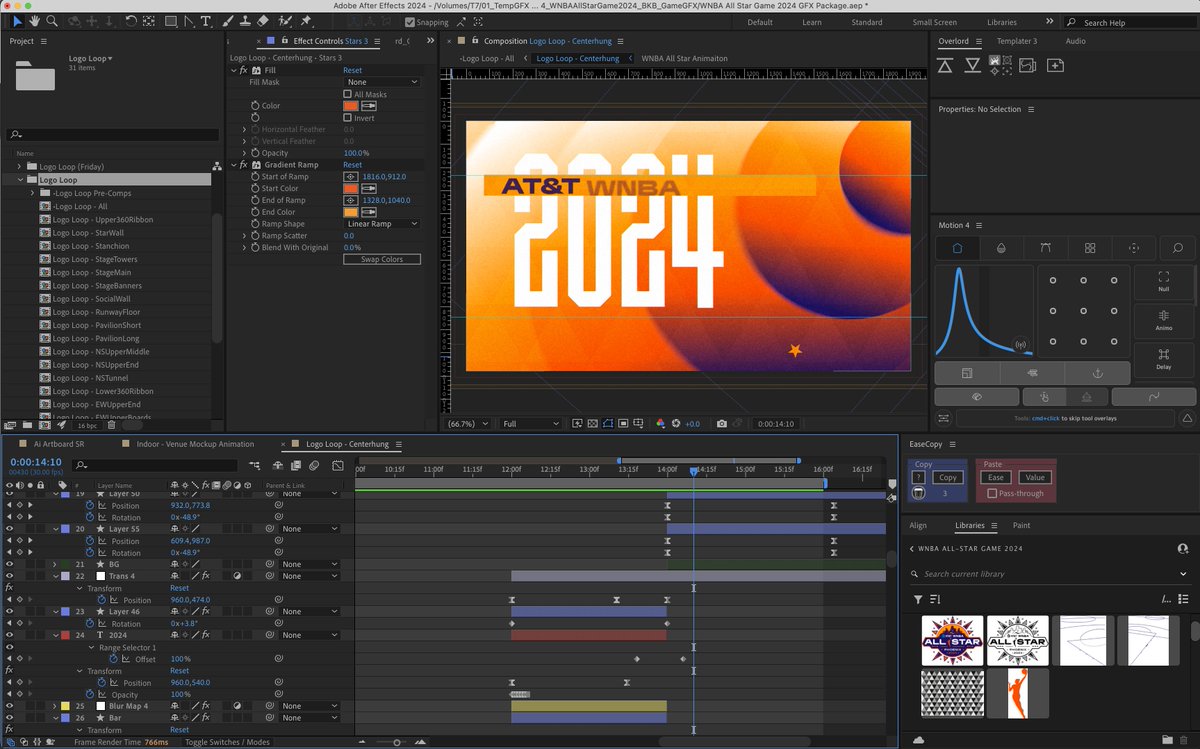Open viewer magnification 66.7% dropdown
This screenshot has width=1200, height=749.
(468, 424)
